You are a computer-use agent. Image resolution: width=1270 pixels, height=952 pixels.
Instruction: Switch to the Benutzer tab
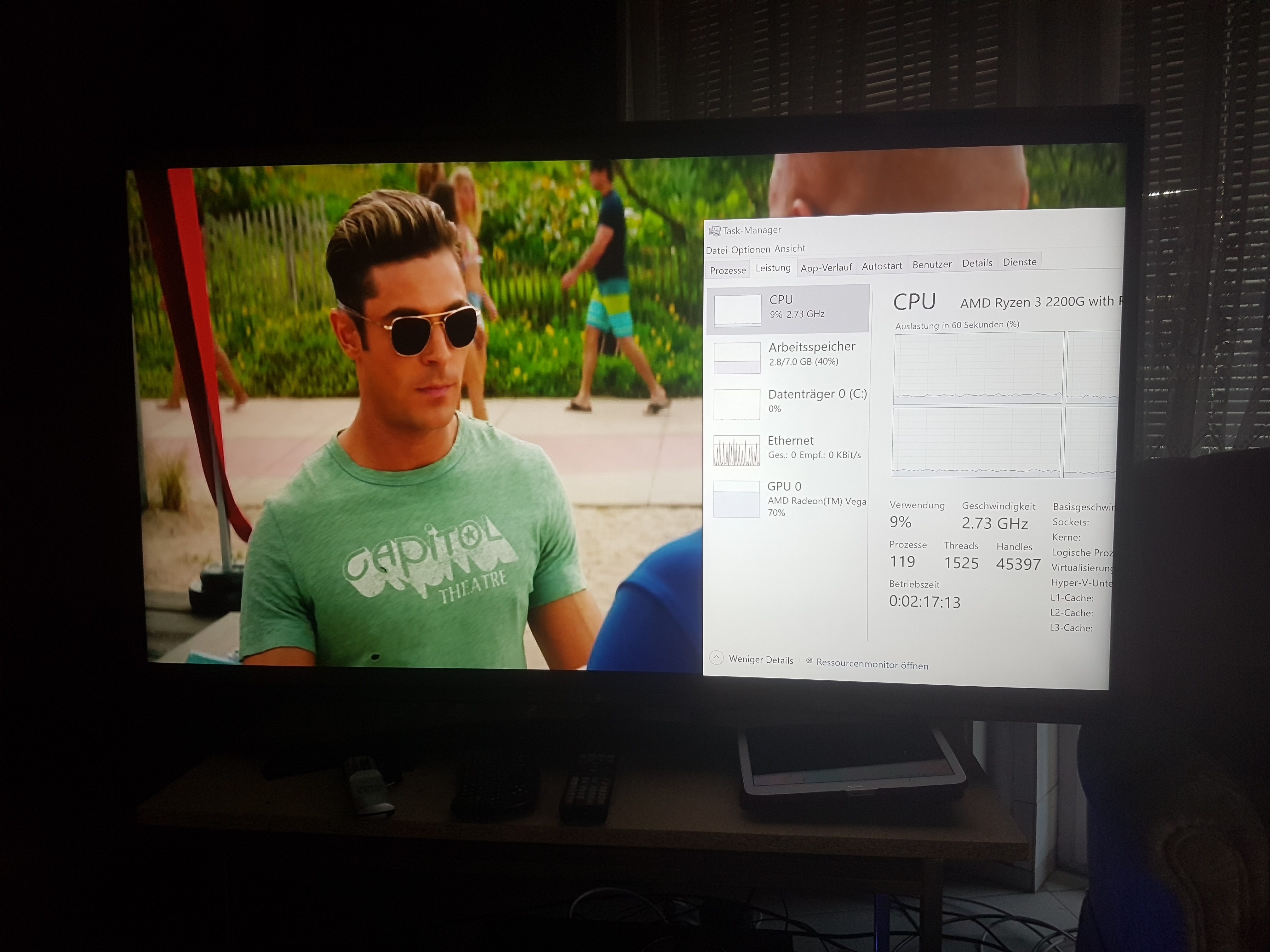[932, 264]
